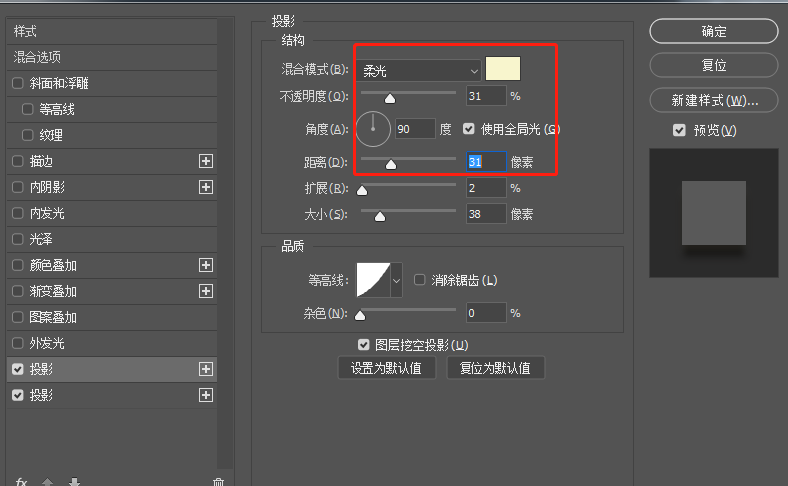The image size is (788, 486).
Task: Click plus icon on the unhighlighted 投影 row
Action: point(206,396)
